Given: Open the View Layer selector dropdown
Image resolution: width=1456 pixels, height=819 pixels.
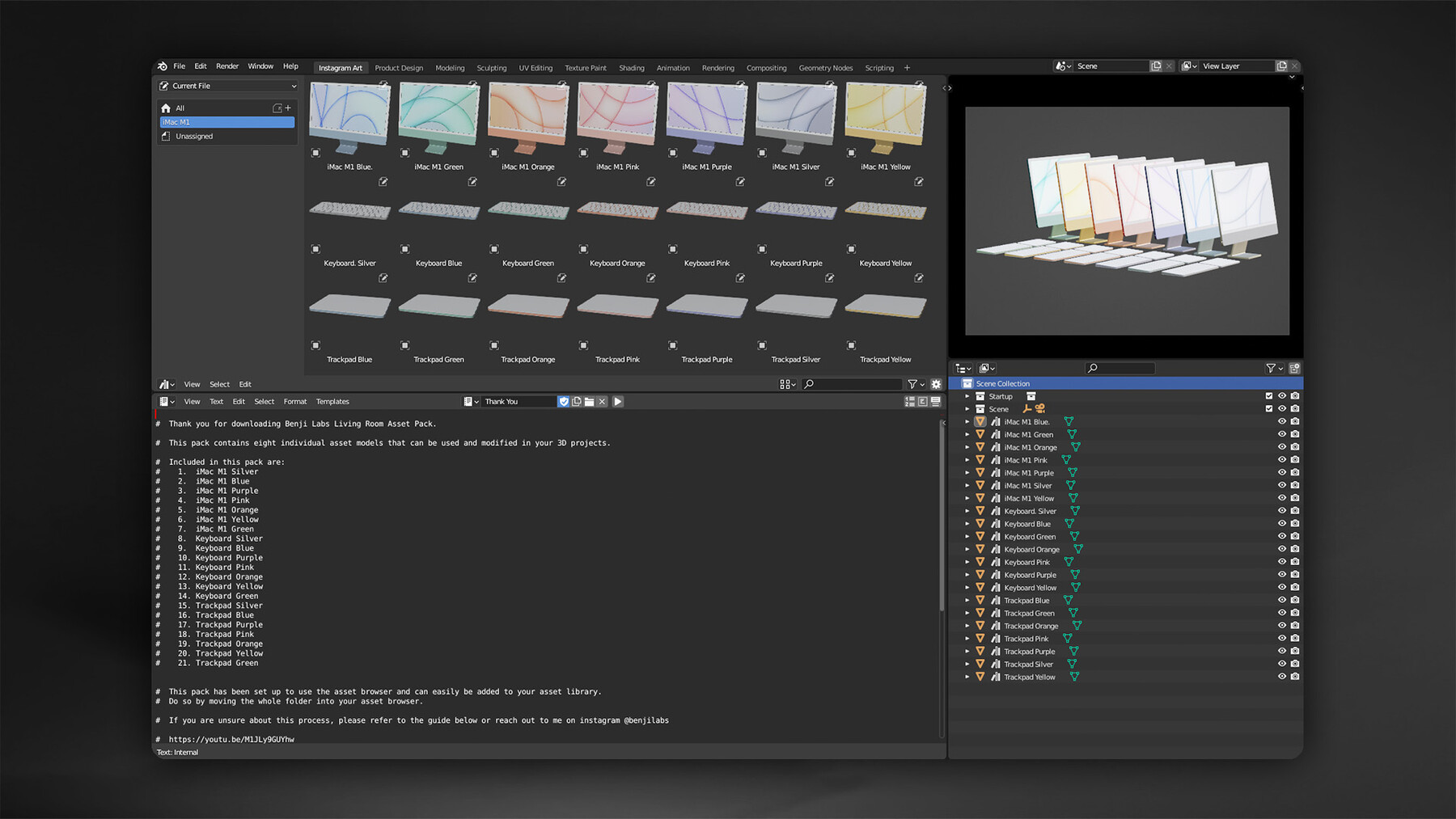Looking at the screenshot, I should (x=1188, y=65).
